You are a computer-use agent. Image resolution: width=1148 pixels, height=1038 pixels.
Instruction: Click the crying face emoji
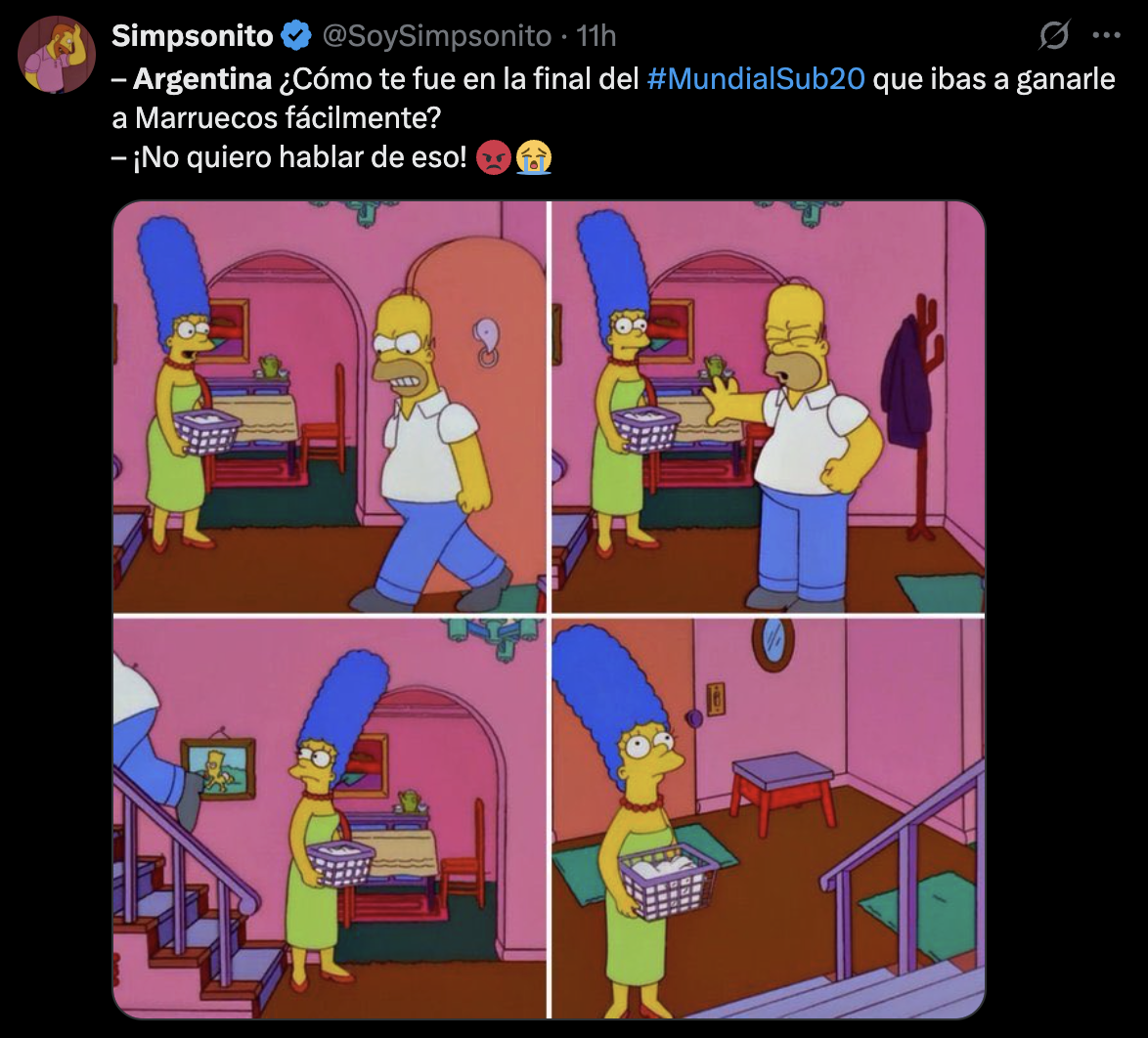pos(534,157)
